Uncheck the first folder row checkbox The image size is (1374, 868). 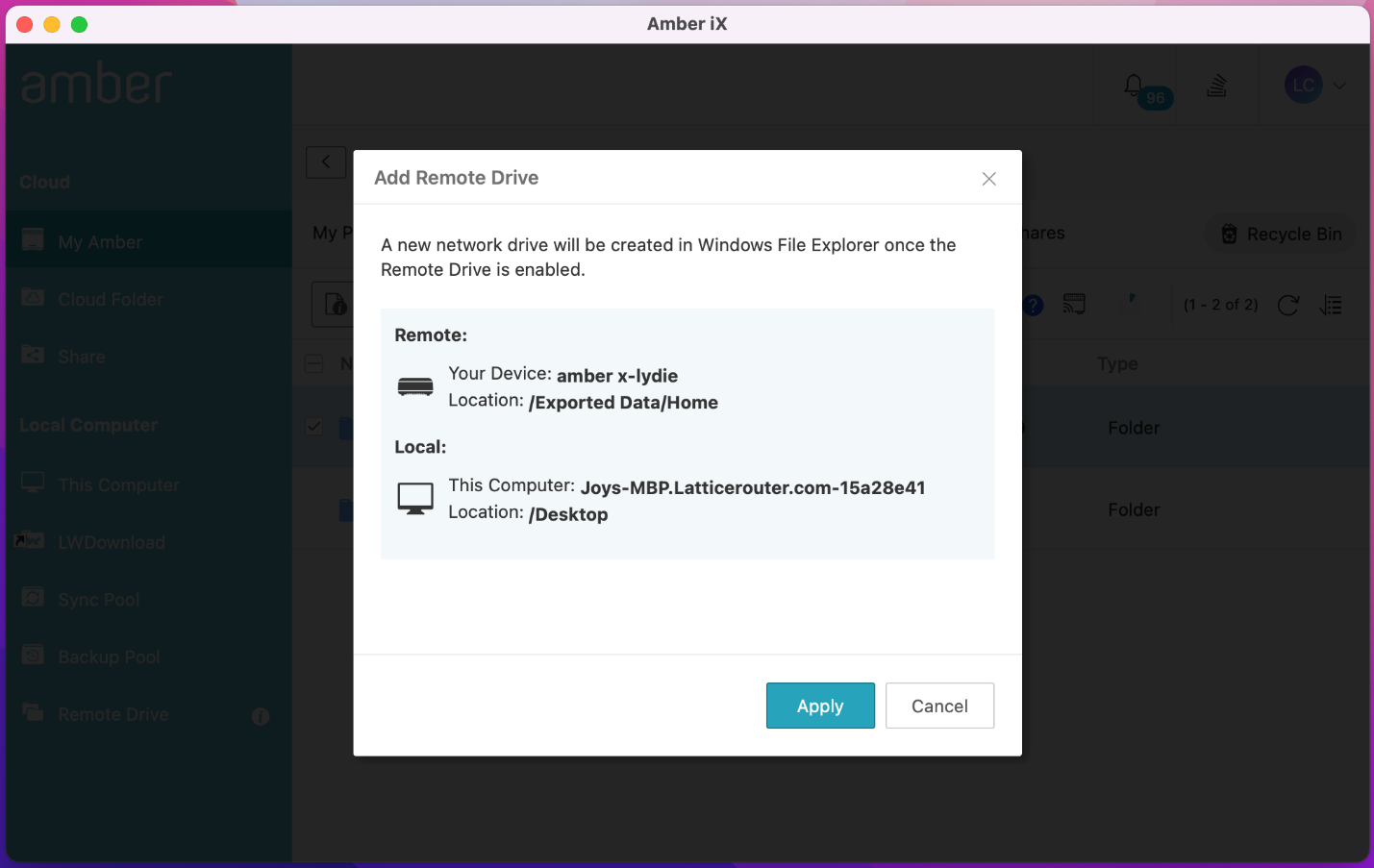pyautogui.click(x=313, y=426)
